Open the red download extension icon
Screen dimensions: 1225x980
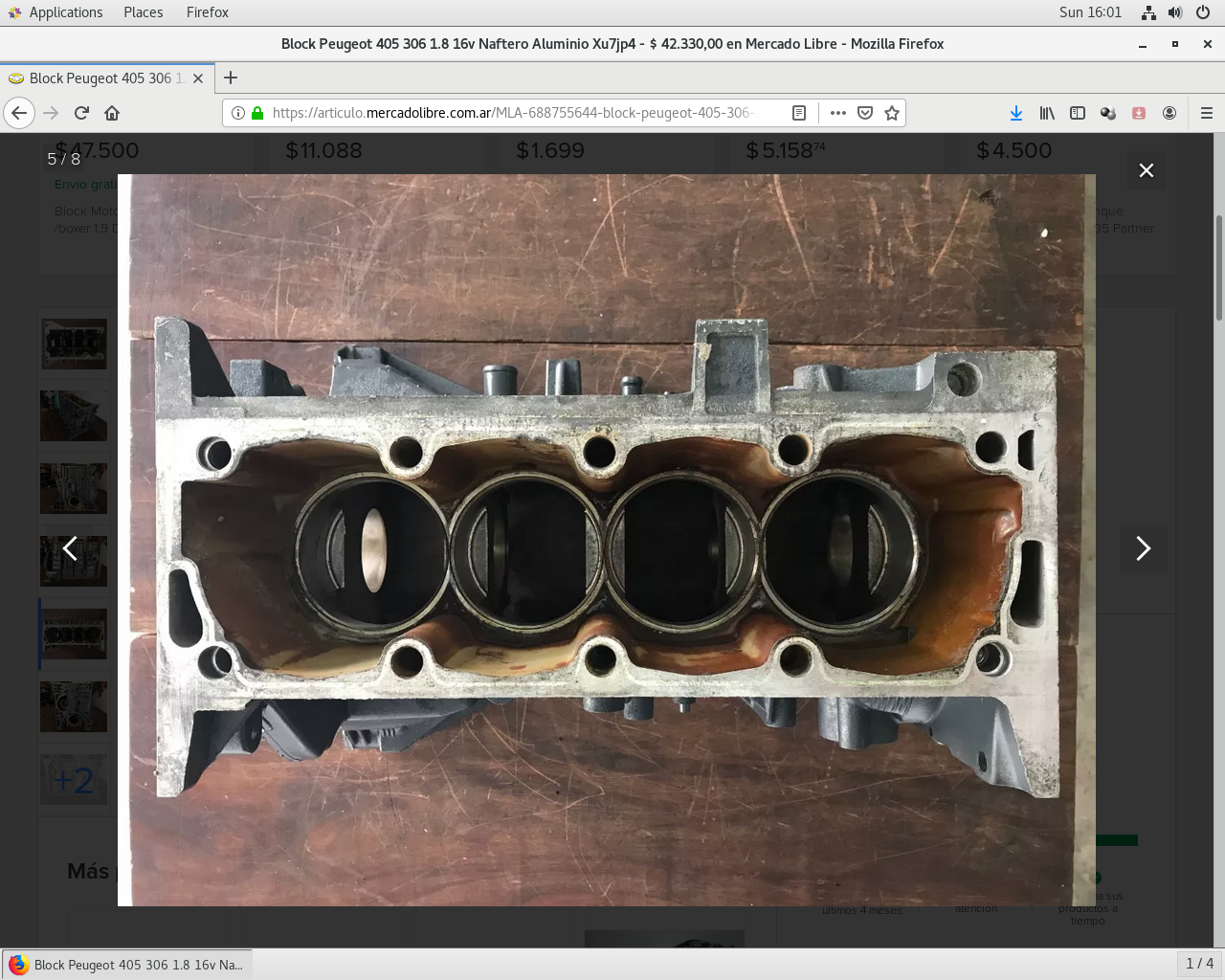[x=1139, y=113]
